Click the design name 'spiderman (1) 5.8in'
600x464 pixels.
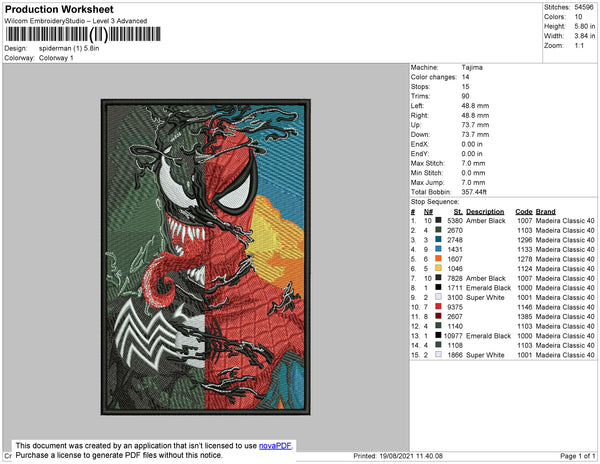(x=69, y=49)
